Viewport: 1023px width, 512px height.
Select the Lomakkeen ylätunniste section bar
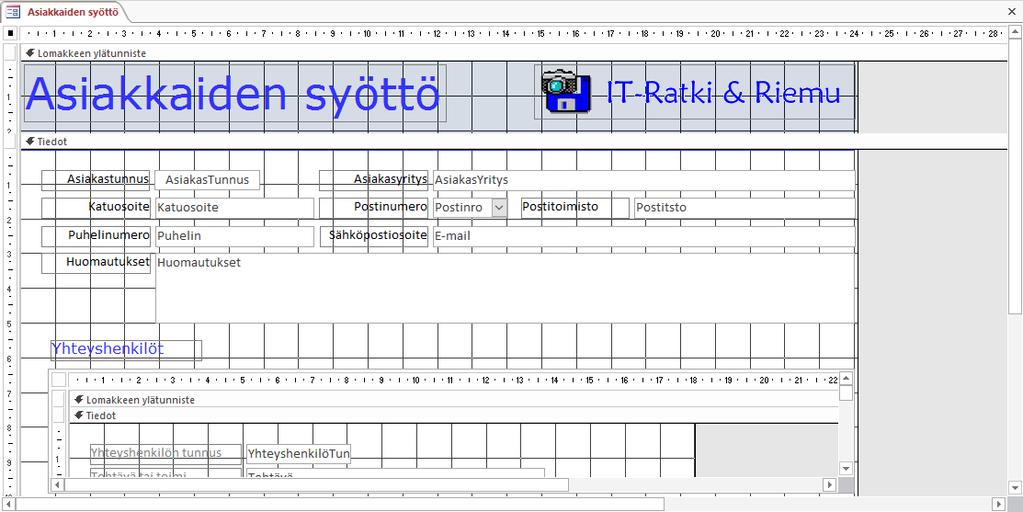coord(514,53)
